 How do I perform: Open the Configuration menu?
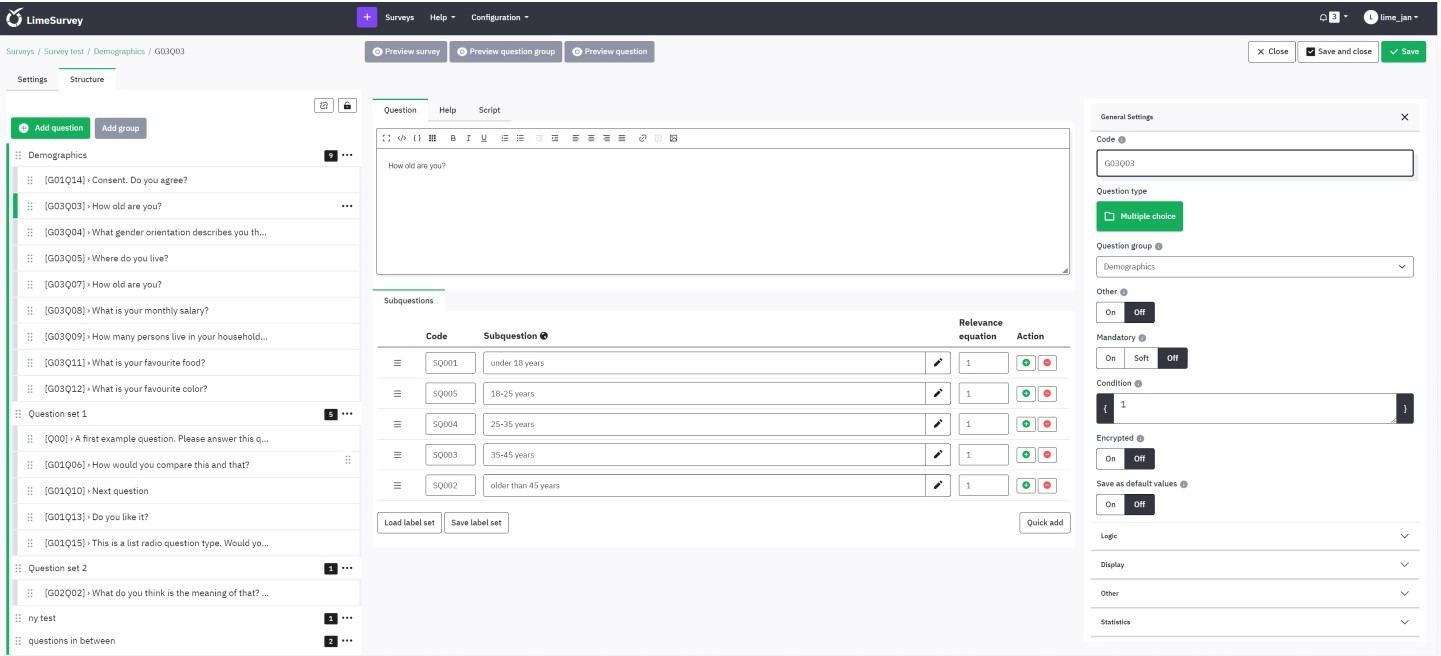499,17
